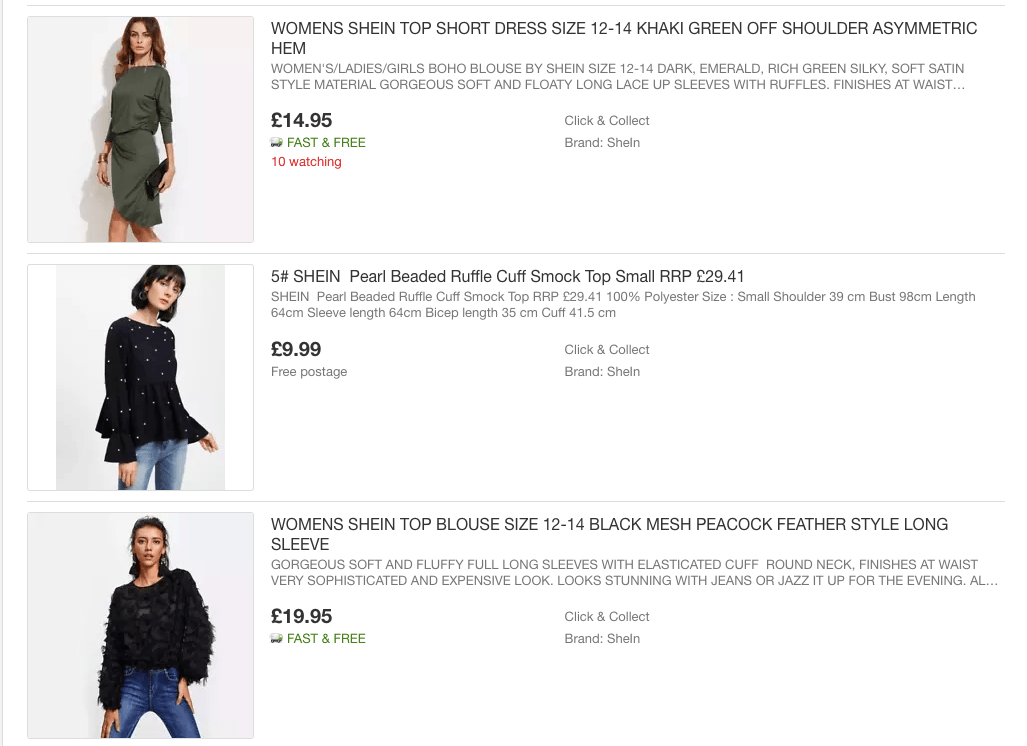Click 'Brand: SheIn' on the feather blouse listing
1027x746 pixels.
tap(601, 639)
